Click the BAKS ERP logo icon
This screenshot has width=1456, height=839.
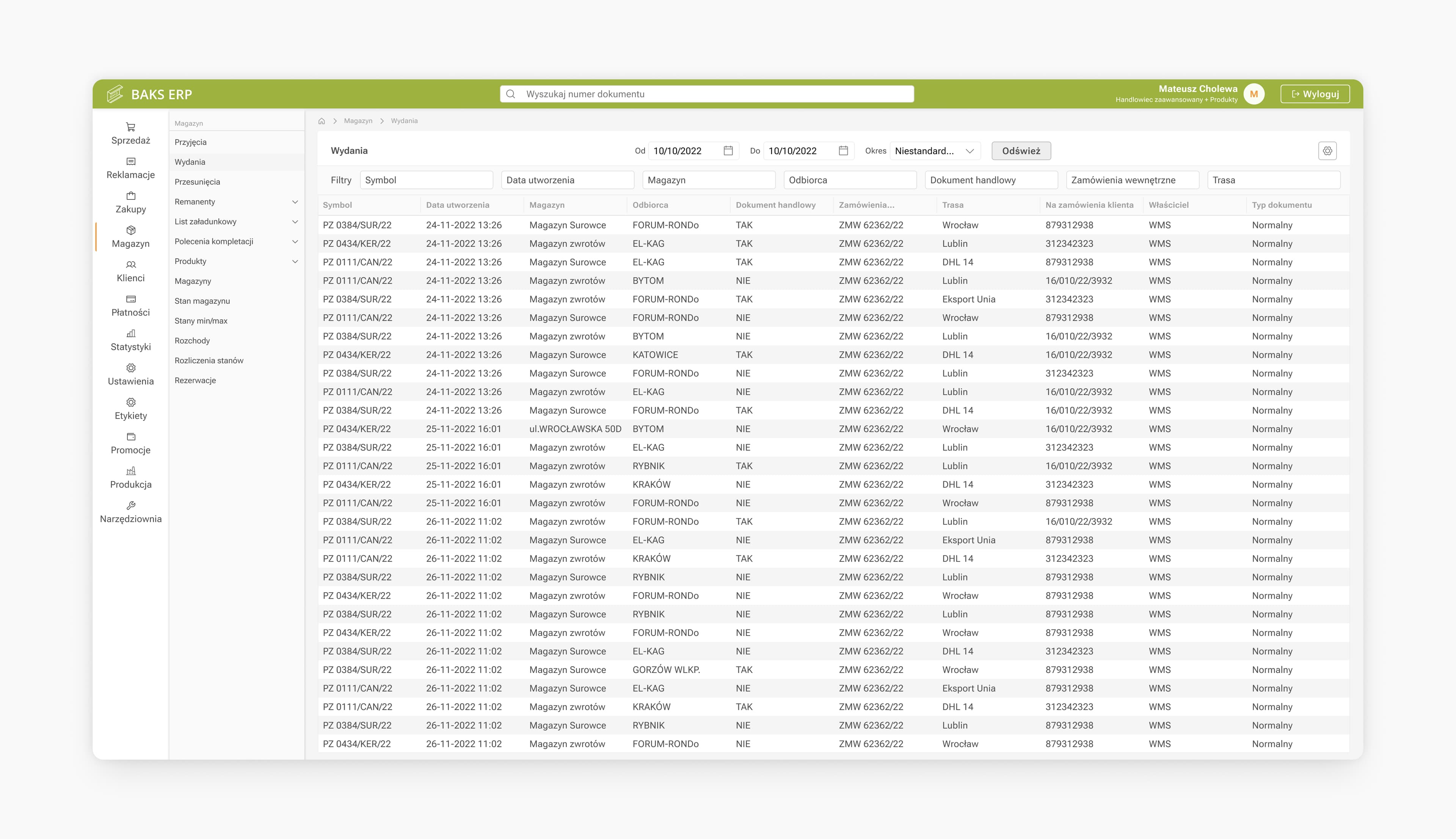pos(115,94)
